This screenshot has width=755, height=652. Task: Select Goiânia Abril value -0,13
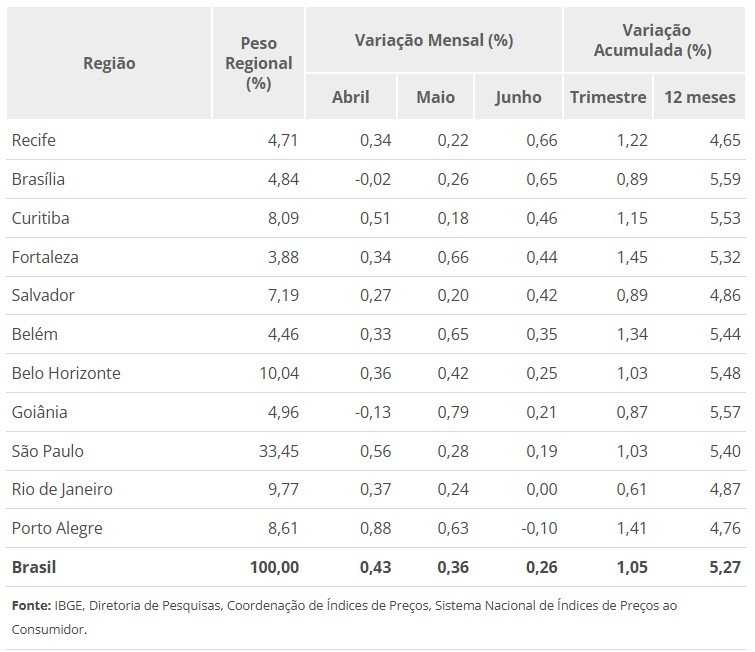(x=373, y=412)
